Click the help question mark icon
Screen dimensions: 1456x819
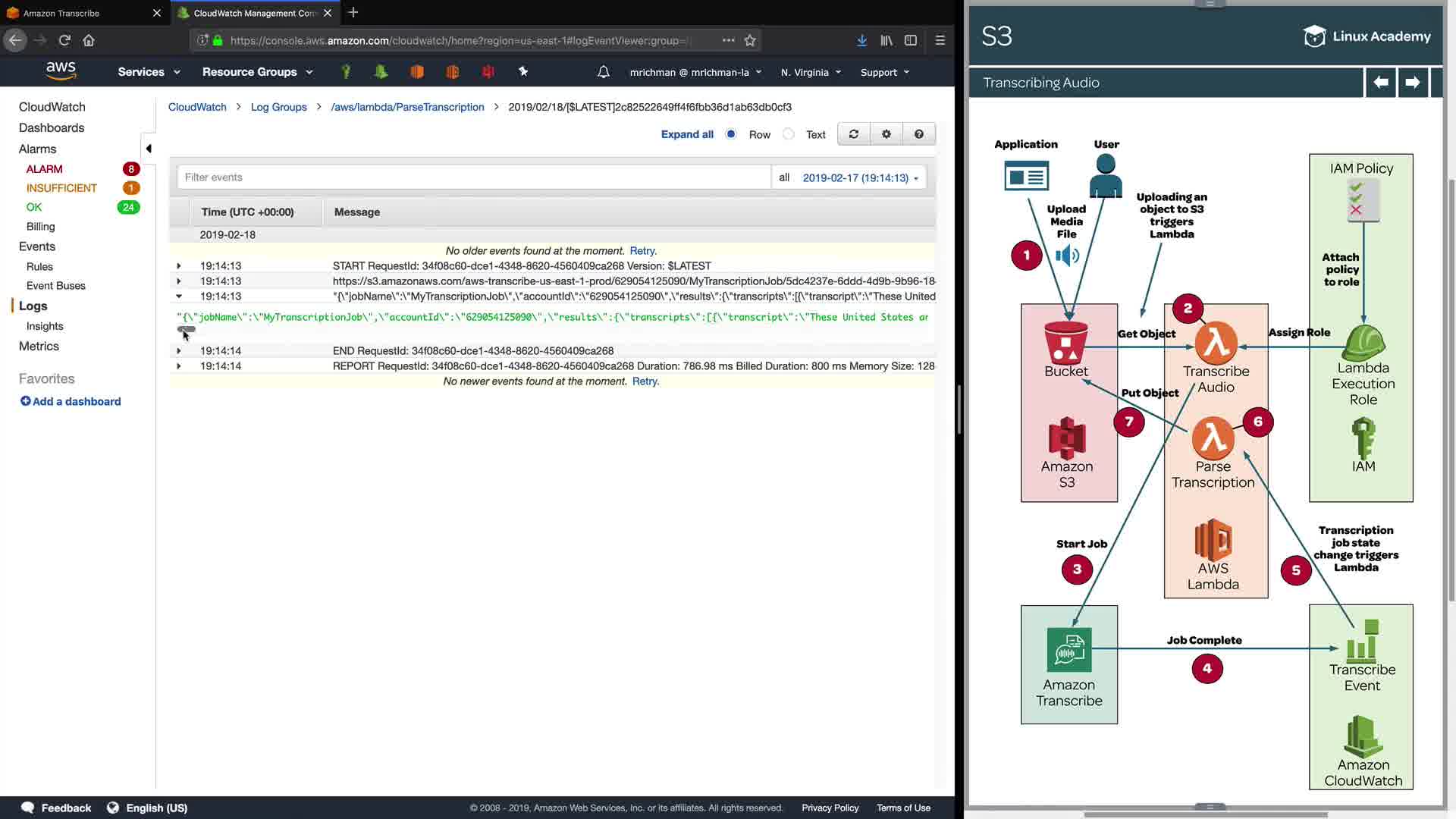pyautogui.click(x=919, y=134)
